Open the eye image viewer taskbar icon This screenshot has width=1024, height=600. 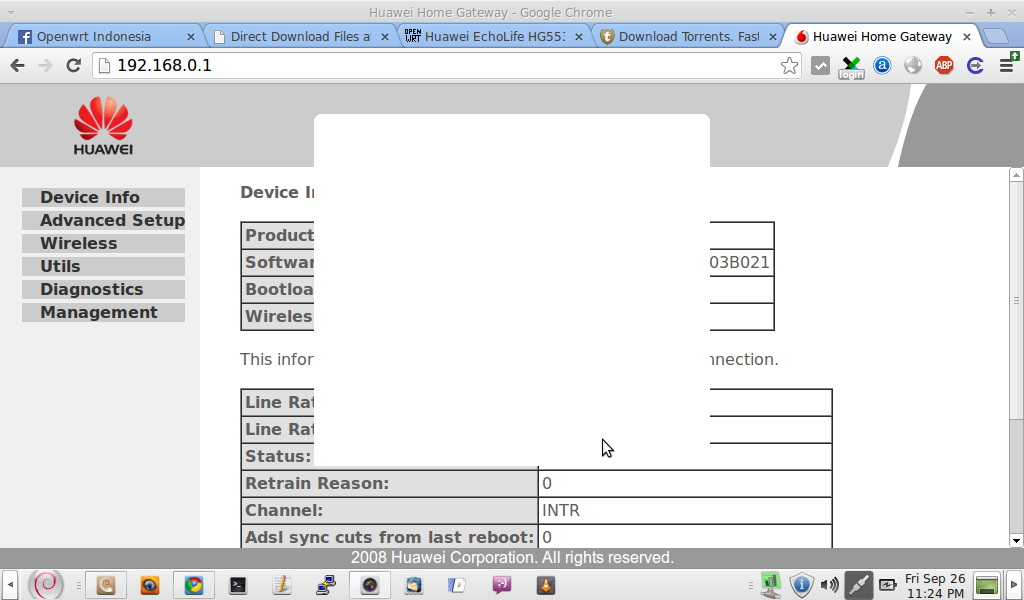click(x=150, y=584)
